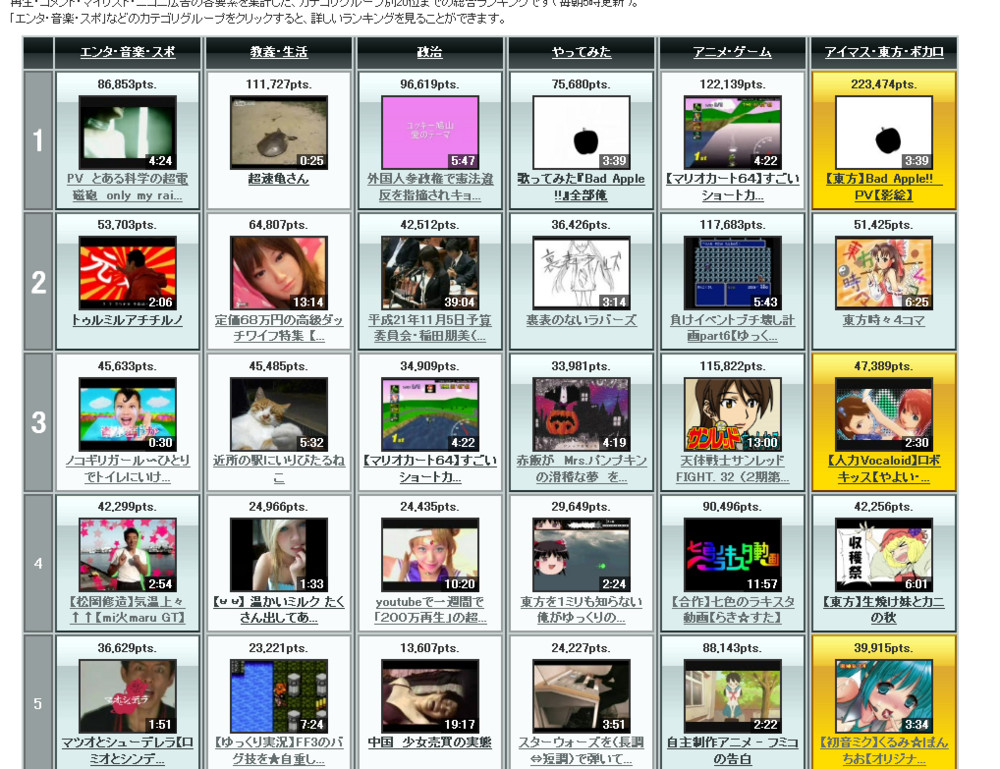Click the 東方時々4コマ title link
The height and width of the screenshot is (769, 1000).
(x=884, y=320)
